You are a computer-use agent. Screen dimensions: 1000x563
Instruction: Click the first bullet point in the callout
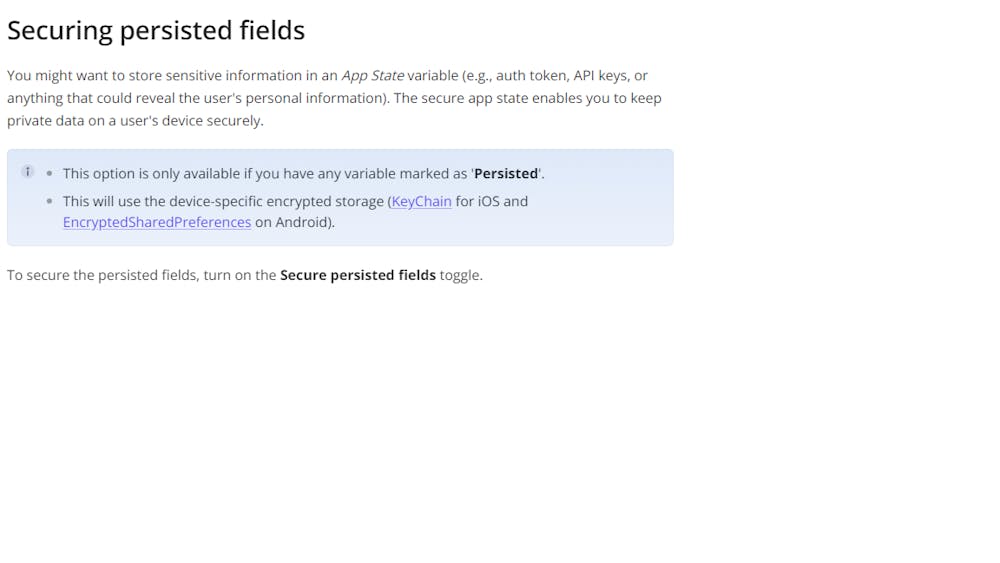tap(50, 173)
